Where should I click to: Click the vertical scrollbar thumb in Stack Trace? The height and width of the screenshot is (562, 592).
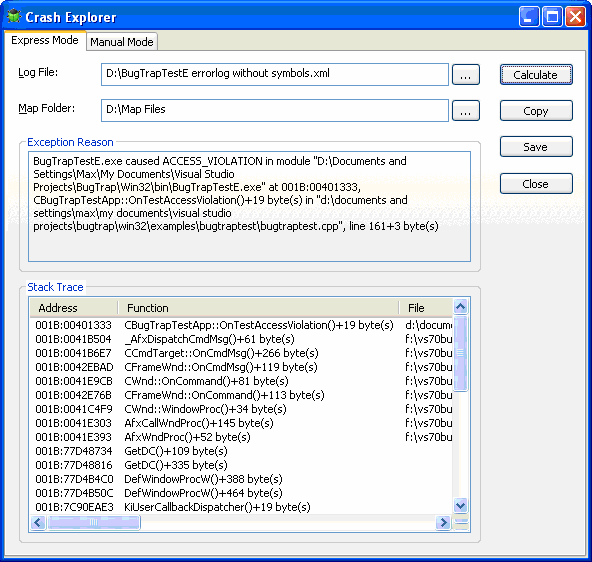460,353
